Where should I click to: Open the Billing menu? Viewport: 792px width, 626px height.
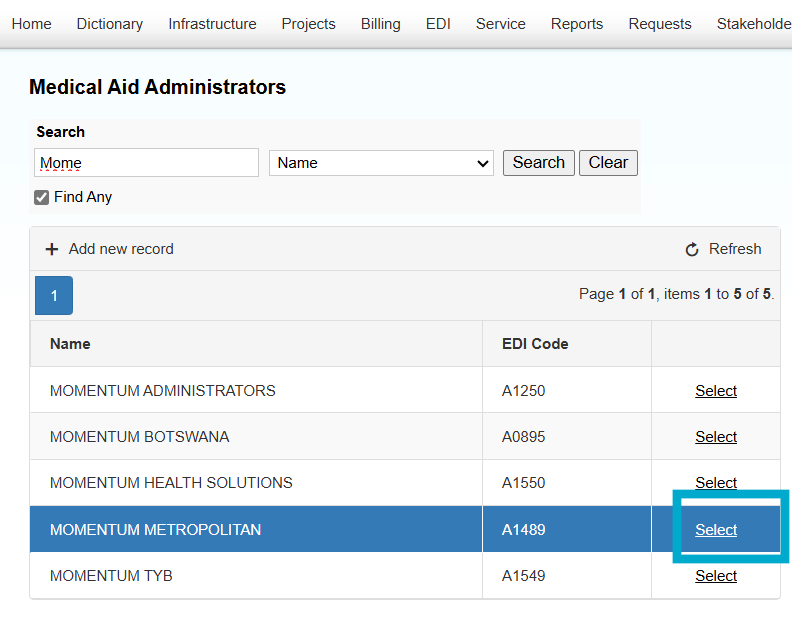point(380,24)
